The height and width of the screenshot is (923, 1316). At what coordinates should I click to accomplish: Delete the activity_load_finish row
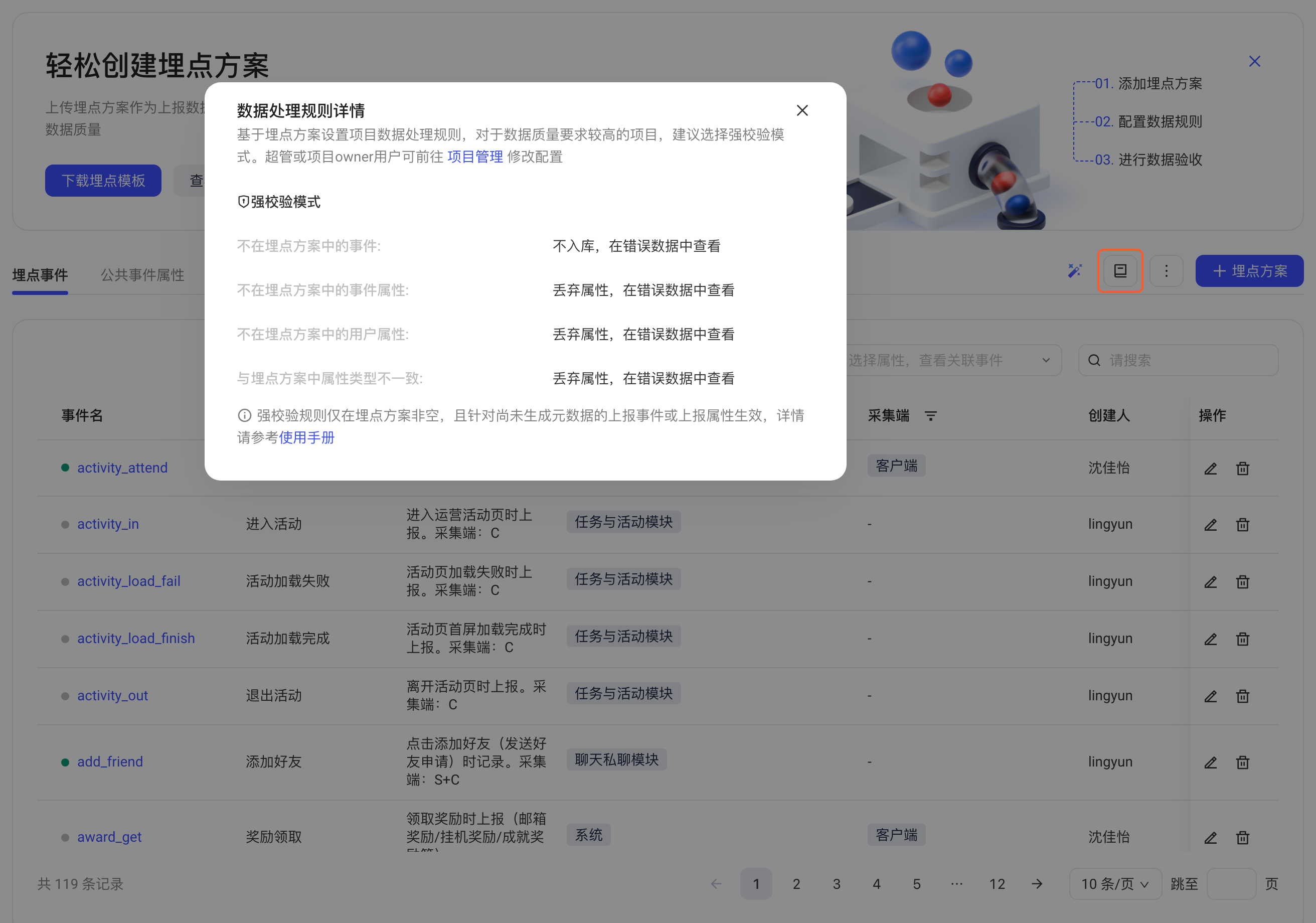coord(1242,639)
